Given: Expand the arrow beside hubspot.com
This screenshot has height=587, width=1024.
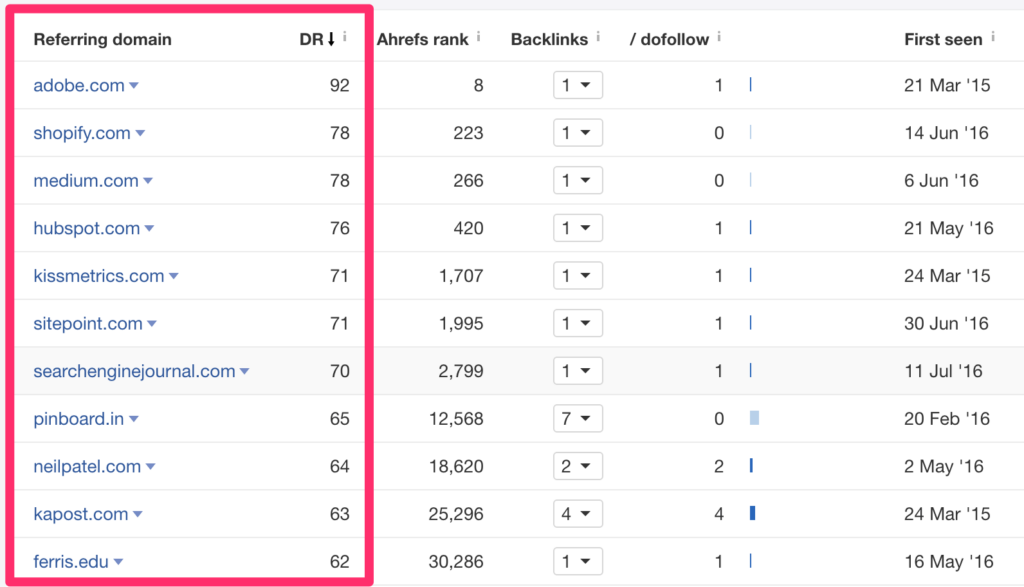Looking at the screenshot, I should point(150,229).
